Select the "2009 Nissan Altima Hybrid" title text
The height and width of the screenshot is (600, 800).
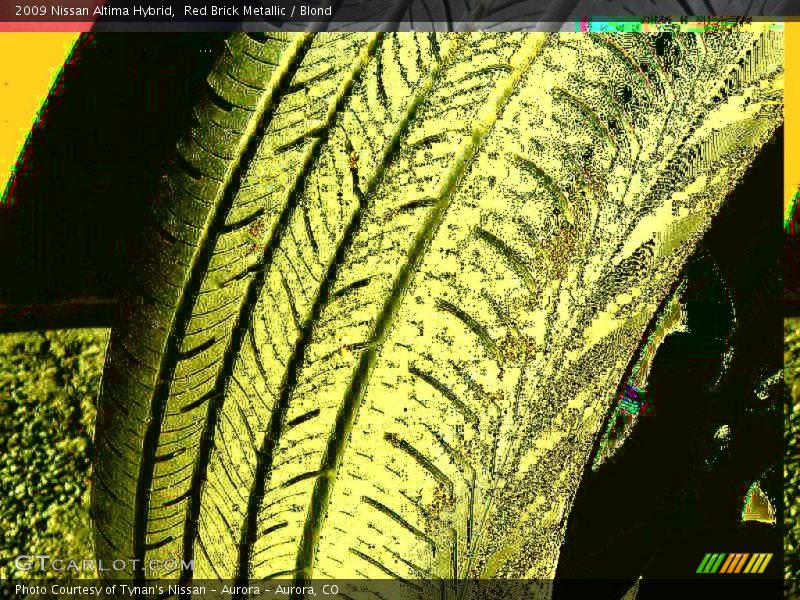pos(94,11)
